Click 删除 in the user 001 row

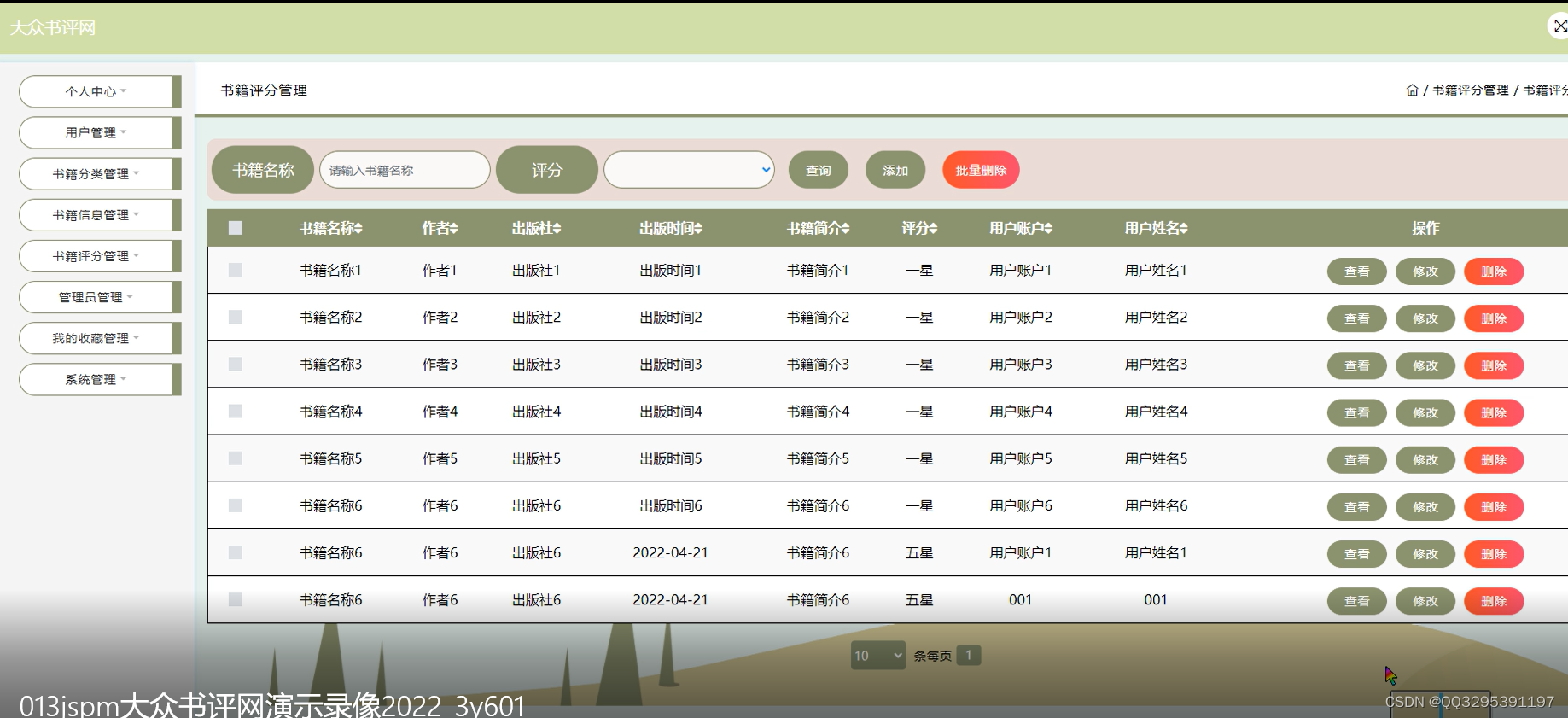tap(1494, 601)
